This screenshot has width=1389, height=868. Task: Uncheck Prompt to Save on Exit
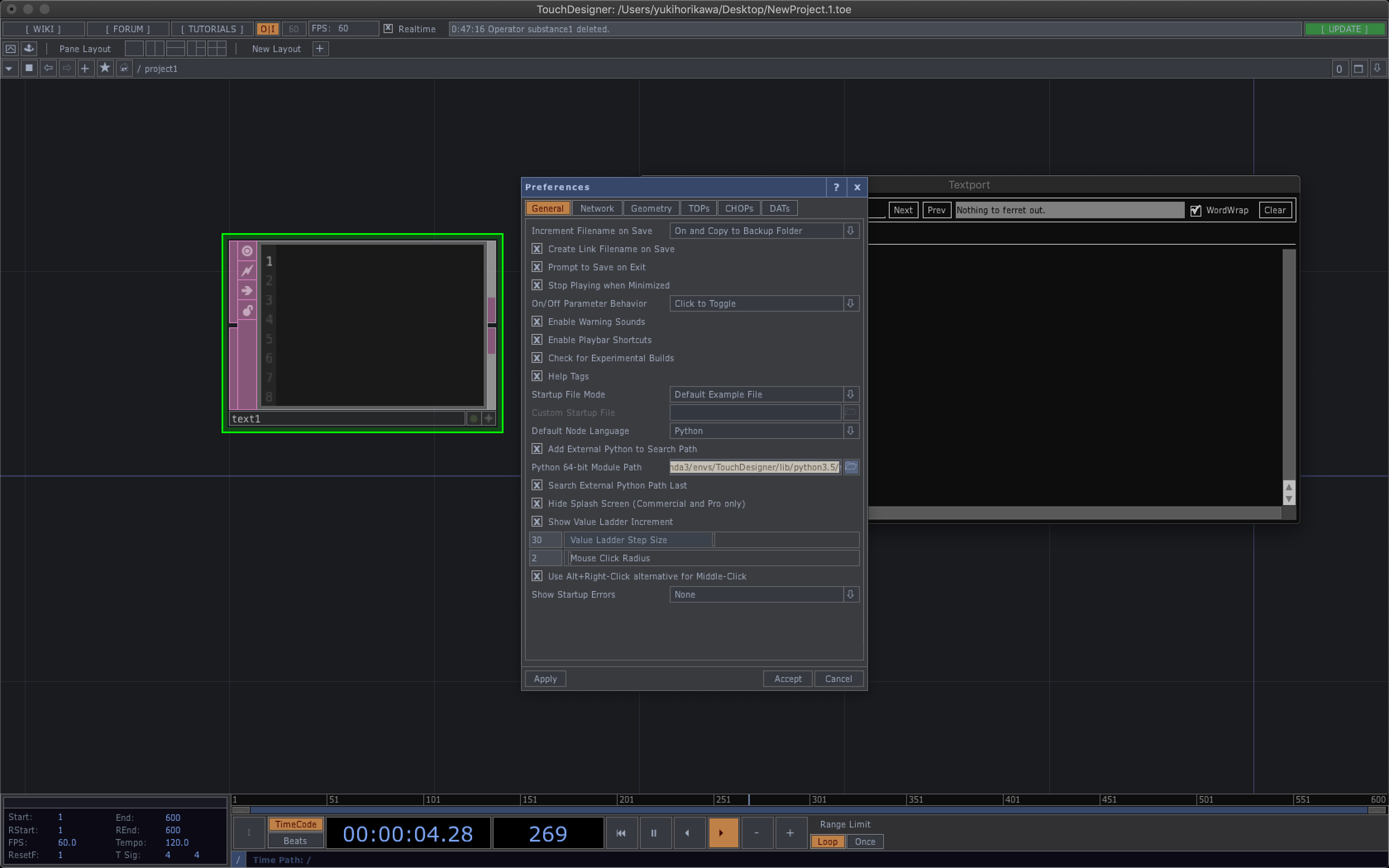(x=537, y=267)
